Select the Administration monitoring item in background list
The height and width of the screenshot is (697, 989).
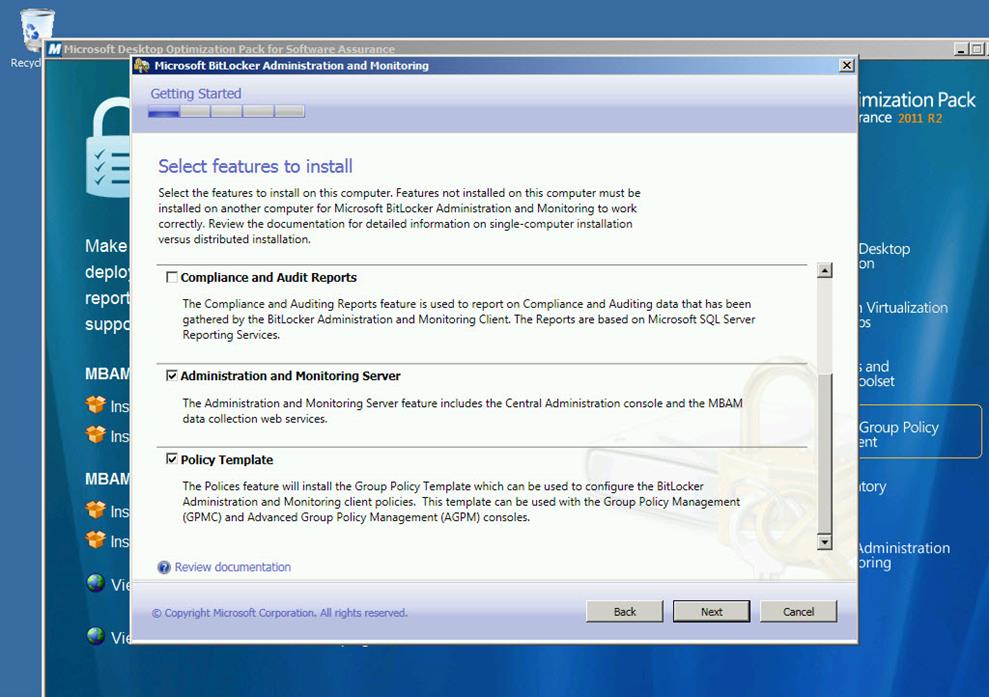(x=904, y=555)
